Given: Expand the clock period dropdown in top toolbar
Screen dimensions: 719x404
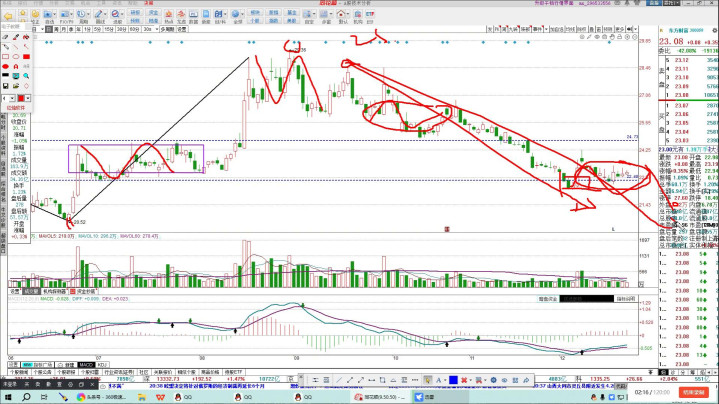Looking at the screenshot, I should pos(88,15).
